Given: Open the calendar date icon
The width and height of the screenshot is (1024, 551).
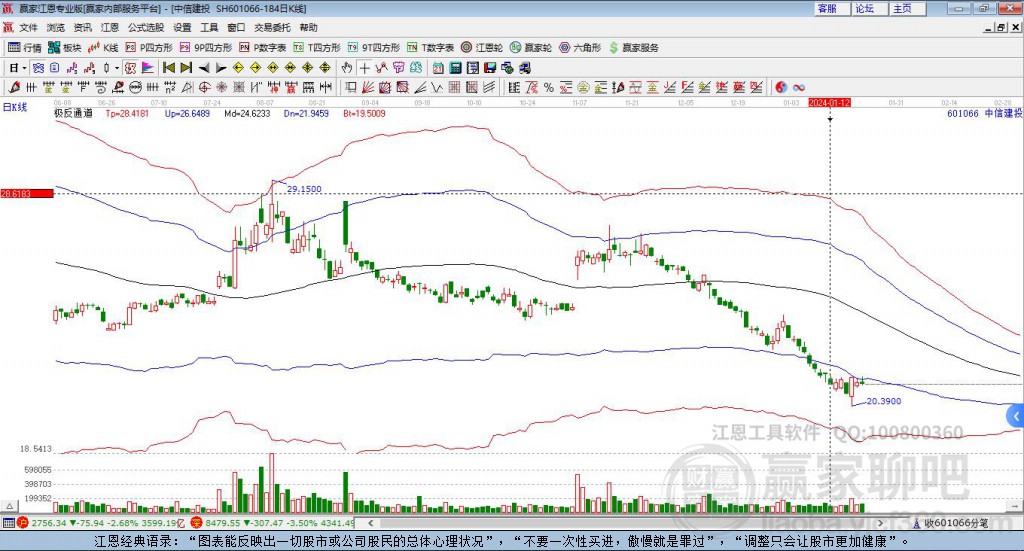Looking at the screenshot, I should click(438, 67).
